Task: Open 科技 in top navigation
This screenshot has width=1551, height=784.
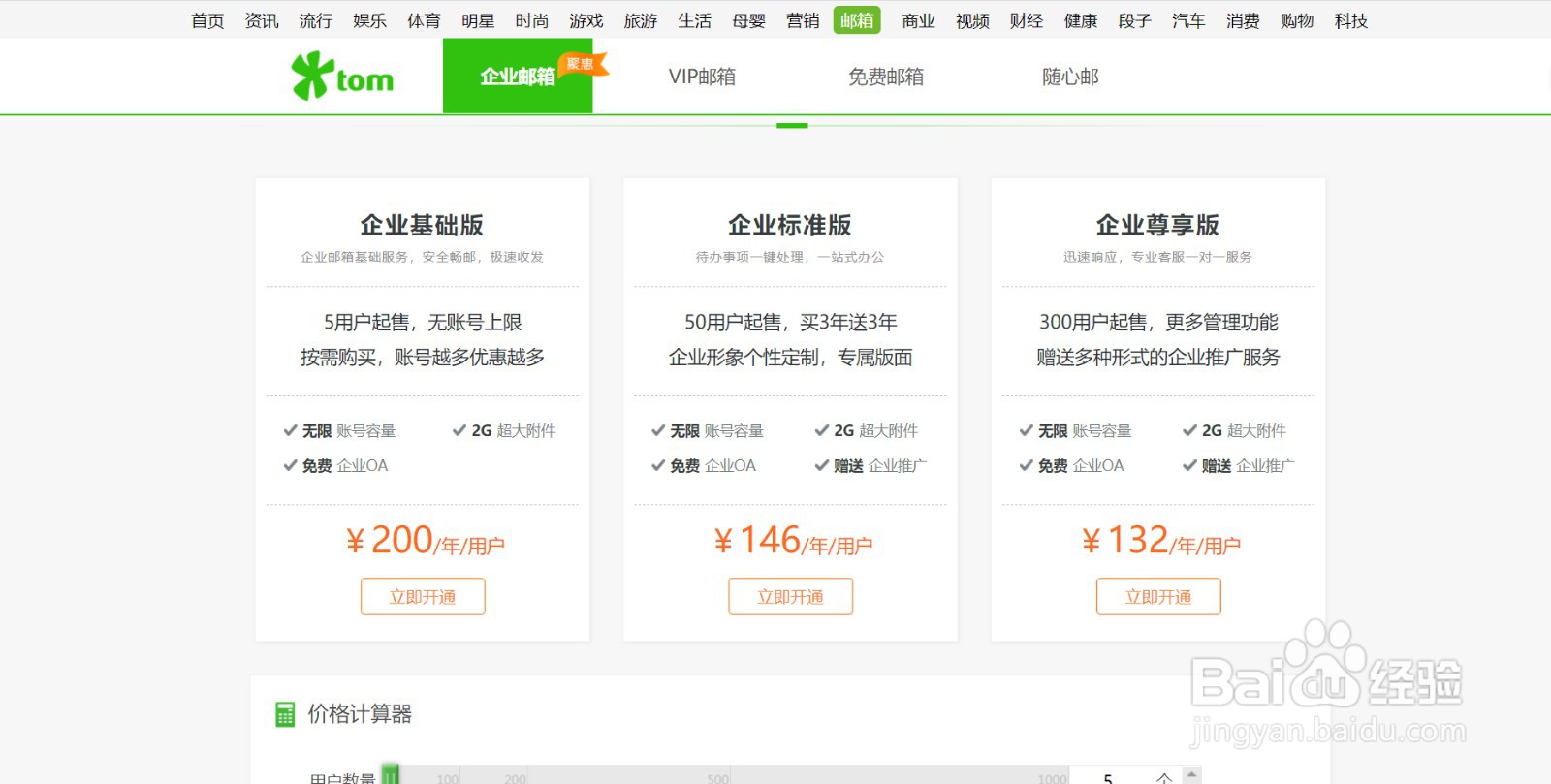Action: [x=1351, y=20]
